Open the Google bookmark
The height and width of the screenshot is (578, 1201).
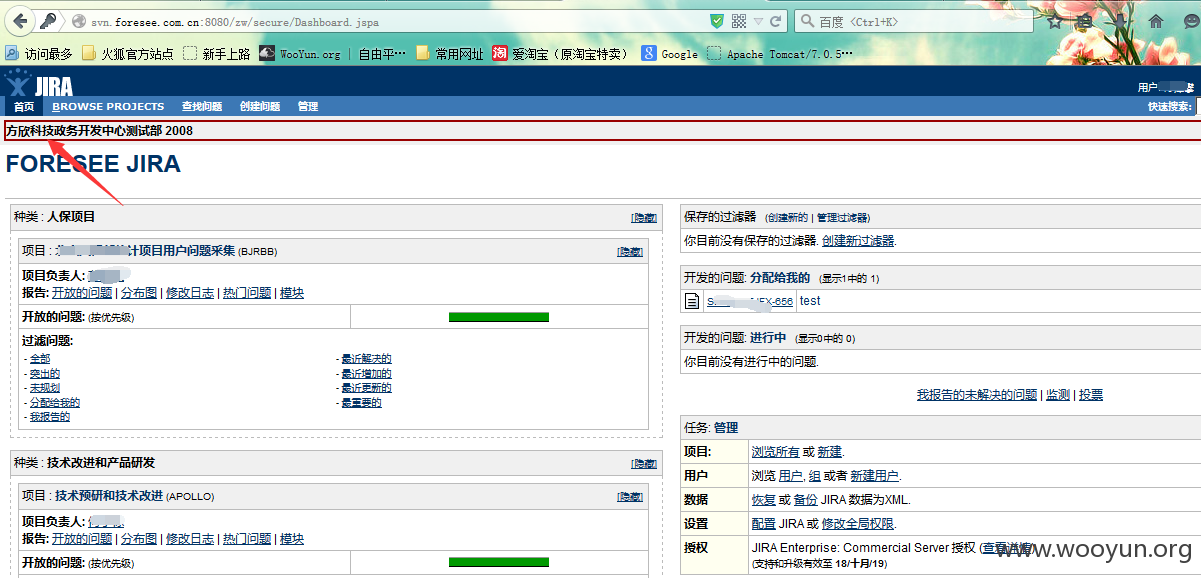pos(670,54)
